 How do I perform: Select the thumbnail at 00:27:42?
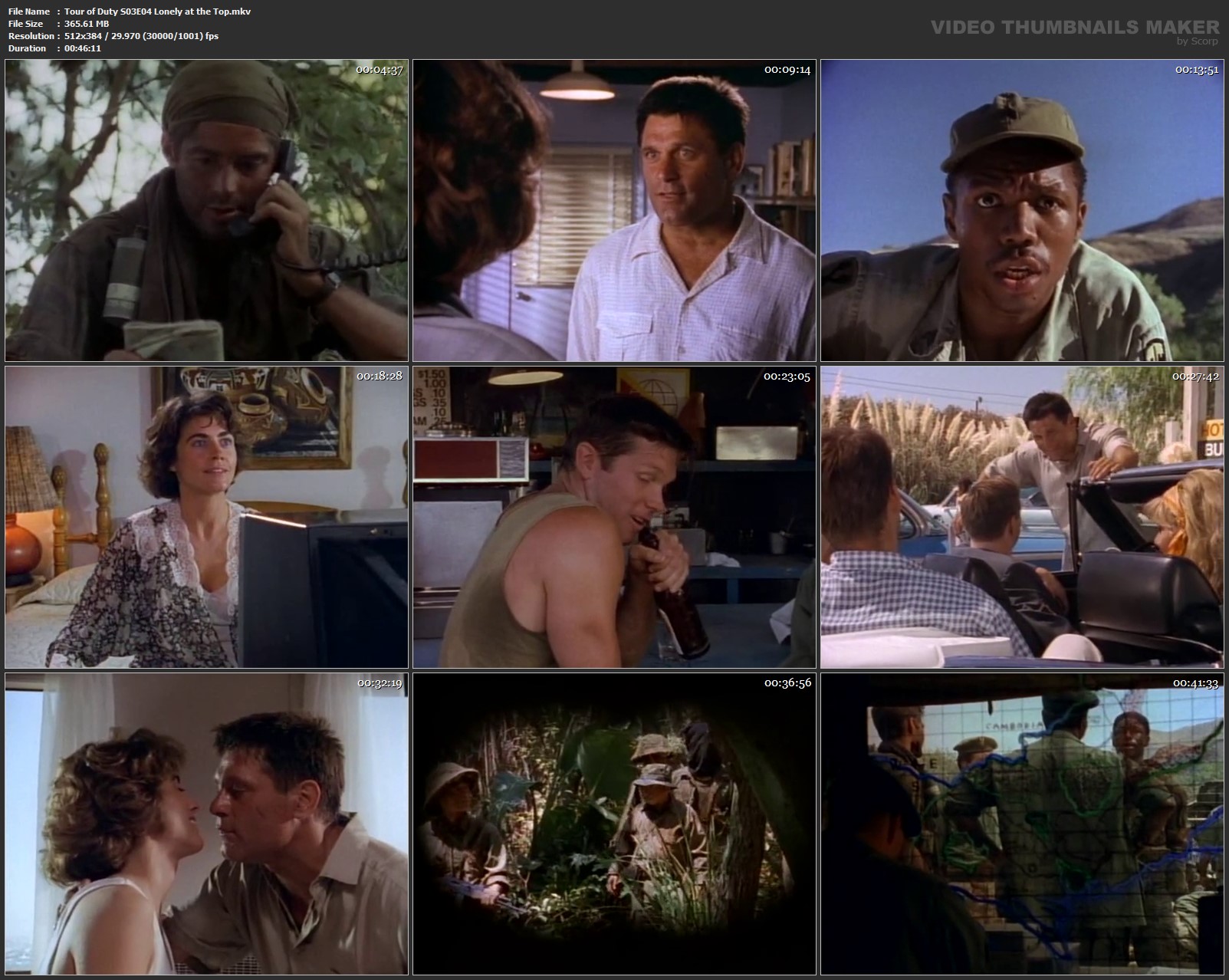(x=1022, y=518)
